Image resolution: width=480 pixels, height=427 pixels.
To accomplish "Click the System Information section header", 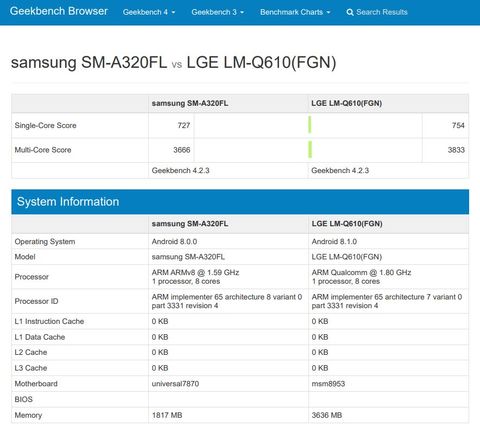I will [x=240, y=202].
